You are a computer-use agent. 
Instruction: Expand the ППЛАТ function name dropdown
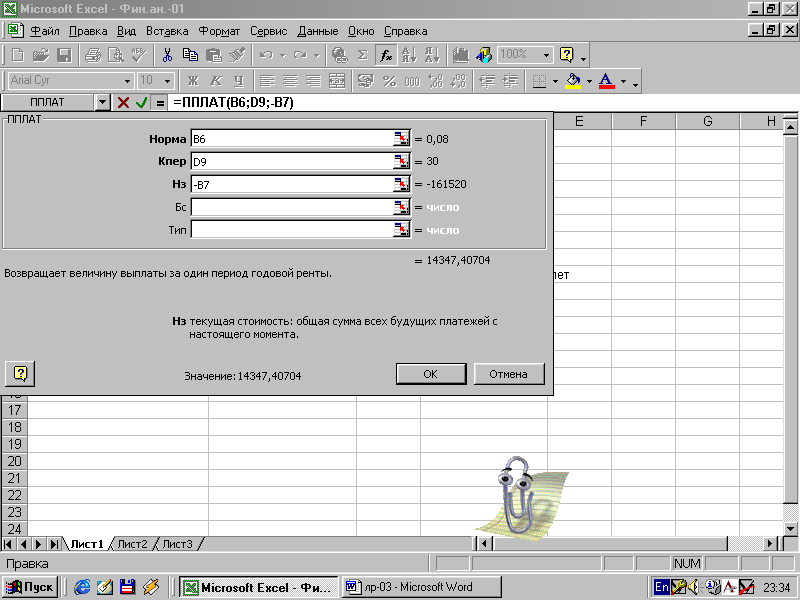coord(103,103)
